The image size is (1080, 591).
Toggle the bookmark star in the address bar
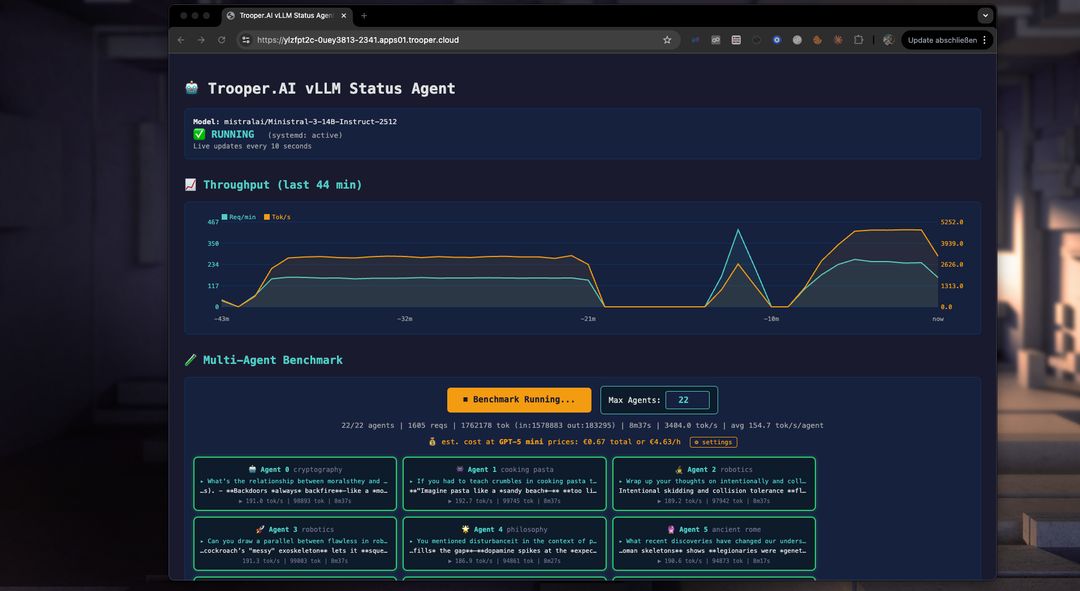point(667,40)
